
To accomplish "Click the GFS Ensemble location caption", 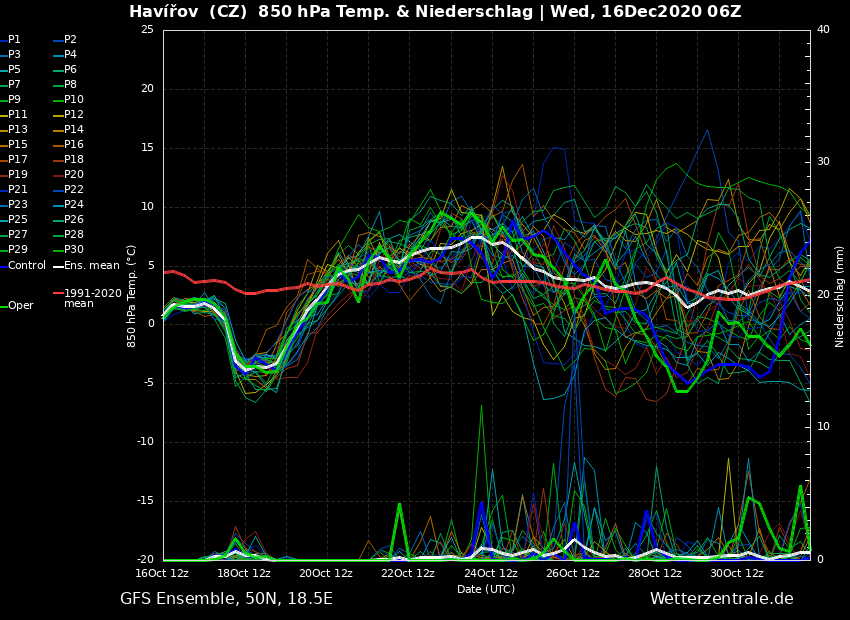I will 226,599.
